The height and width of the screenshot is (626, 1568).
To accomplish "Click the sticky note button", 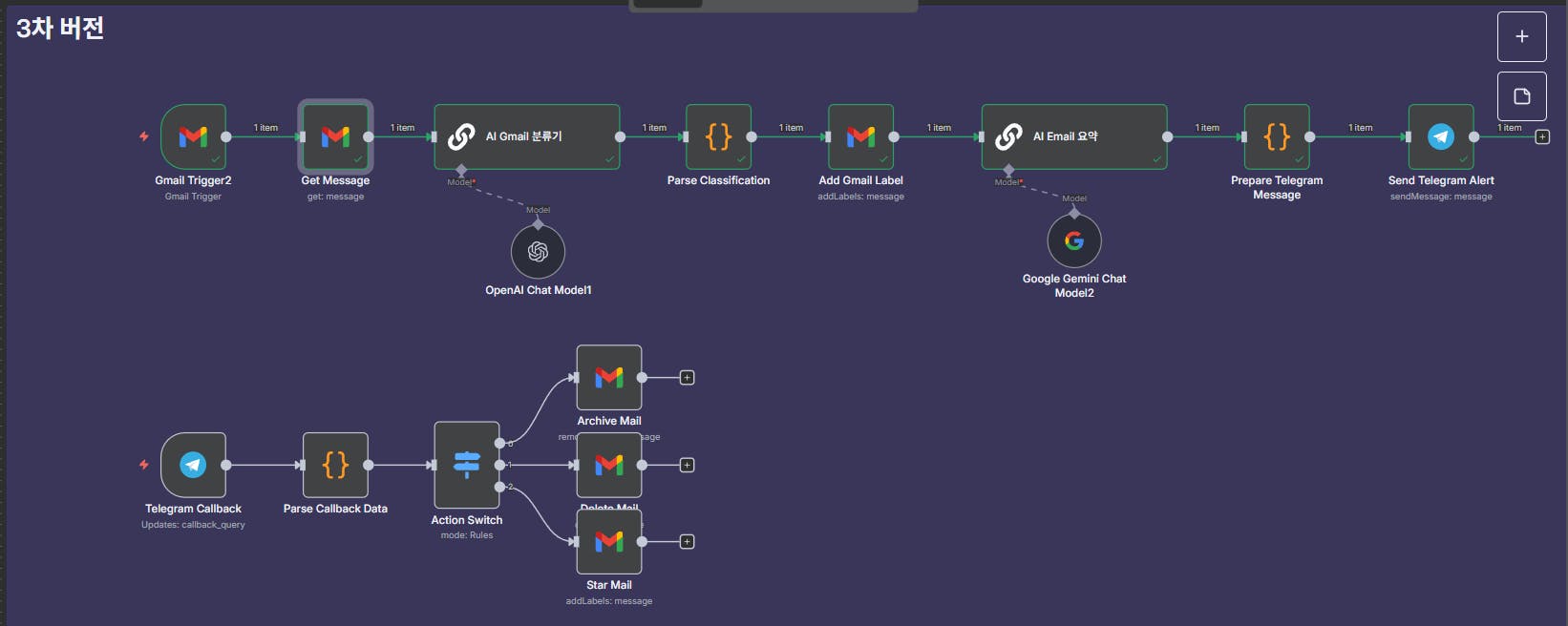I will pos(1521,95).
